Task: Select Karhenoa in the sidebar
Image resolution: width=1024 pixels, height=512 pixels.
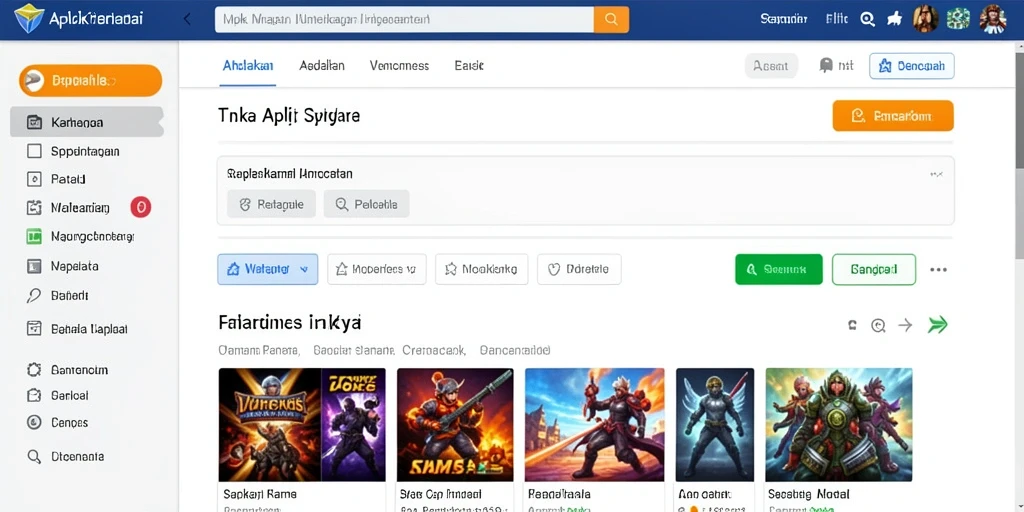Action: (x=86, y=122)
